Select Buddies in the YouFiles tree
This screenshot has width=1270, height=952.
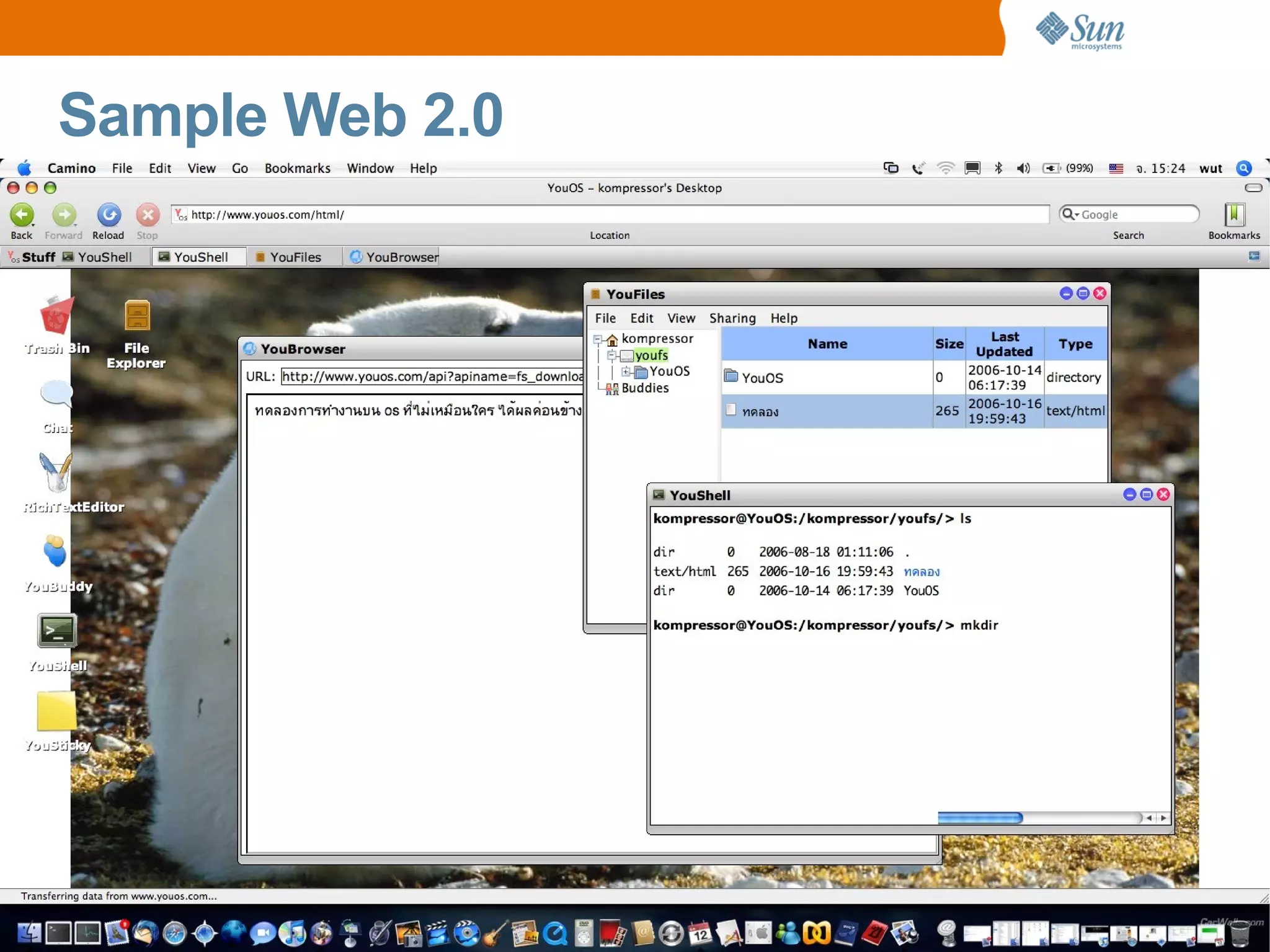[x=645, y=388]
